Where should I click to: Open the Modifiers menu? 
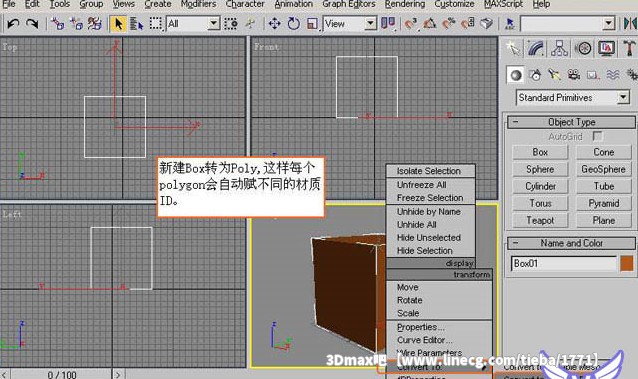[198, 4]
